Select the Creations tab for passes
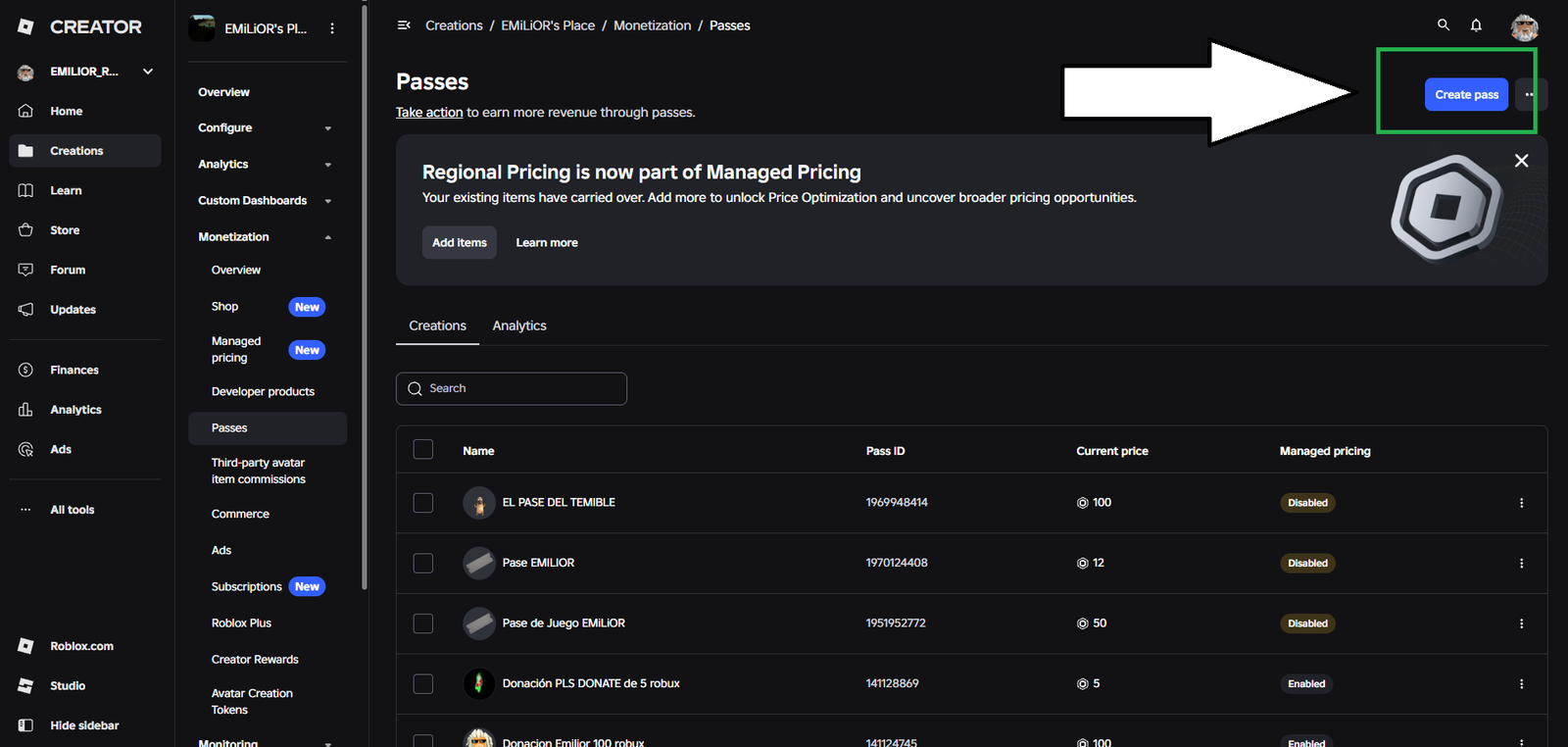The height and width of the screenshot is (747, 1568). (437, 325)
